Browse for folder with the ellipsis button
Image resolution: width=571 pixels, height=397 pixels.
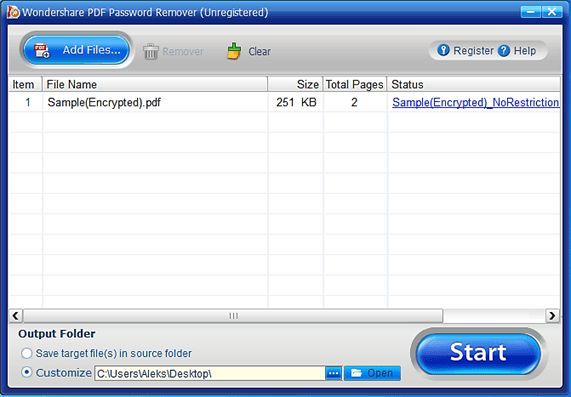(x=333, y=373)
